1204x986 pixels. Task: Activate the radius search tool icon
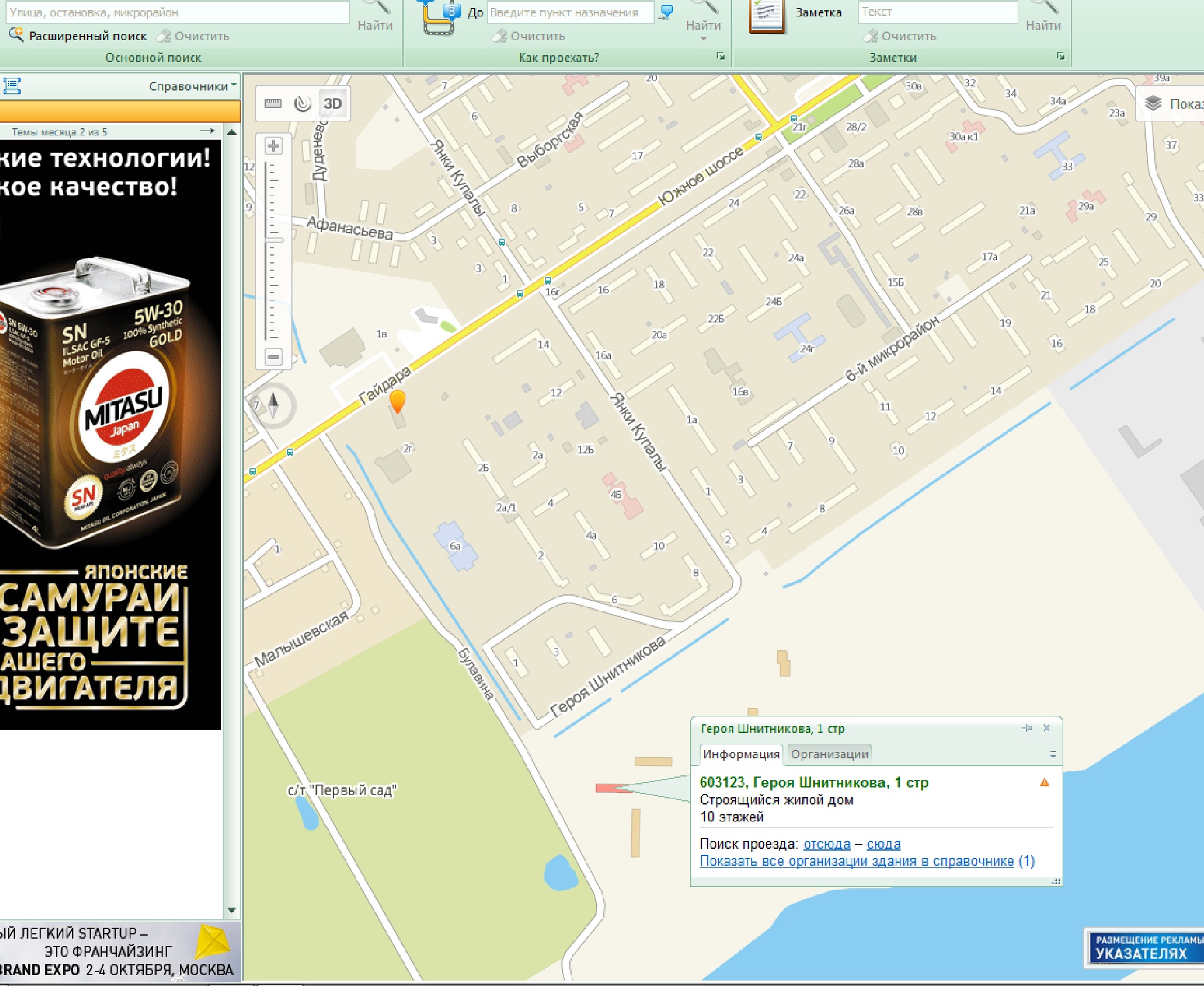click(x=302, y=104)
